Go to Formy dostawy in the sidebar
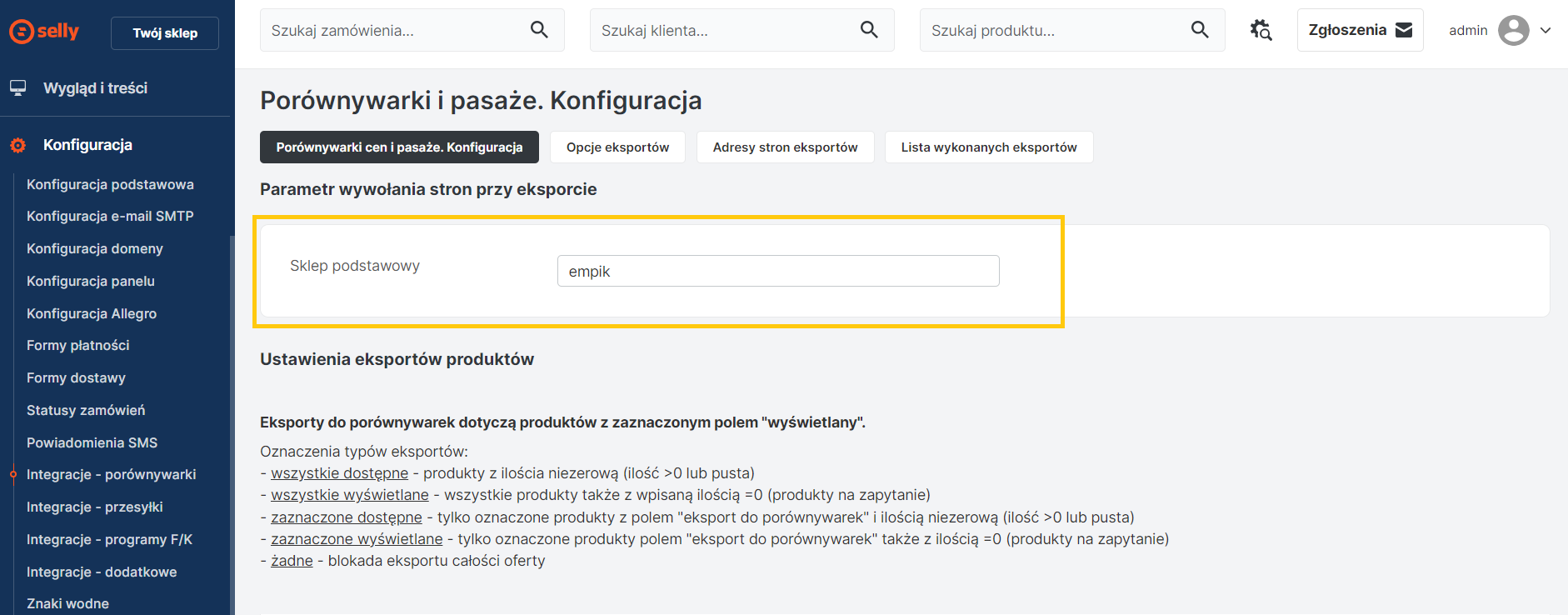This screenshot has height=615, width=1568. [76, 377]
